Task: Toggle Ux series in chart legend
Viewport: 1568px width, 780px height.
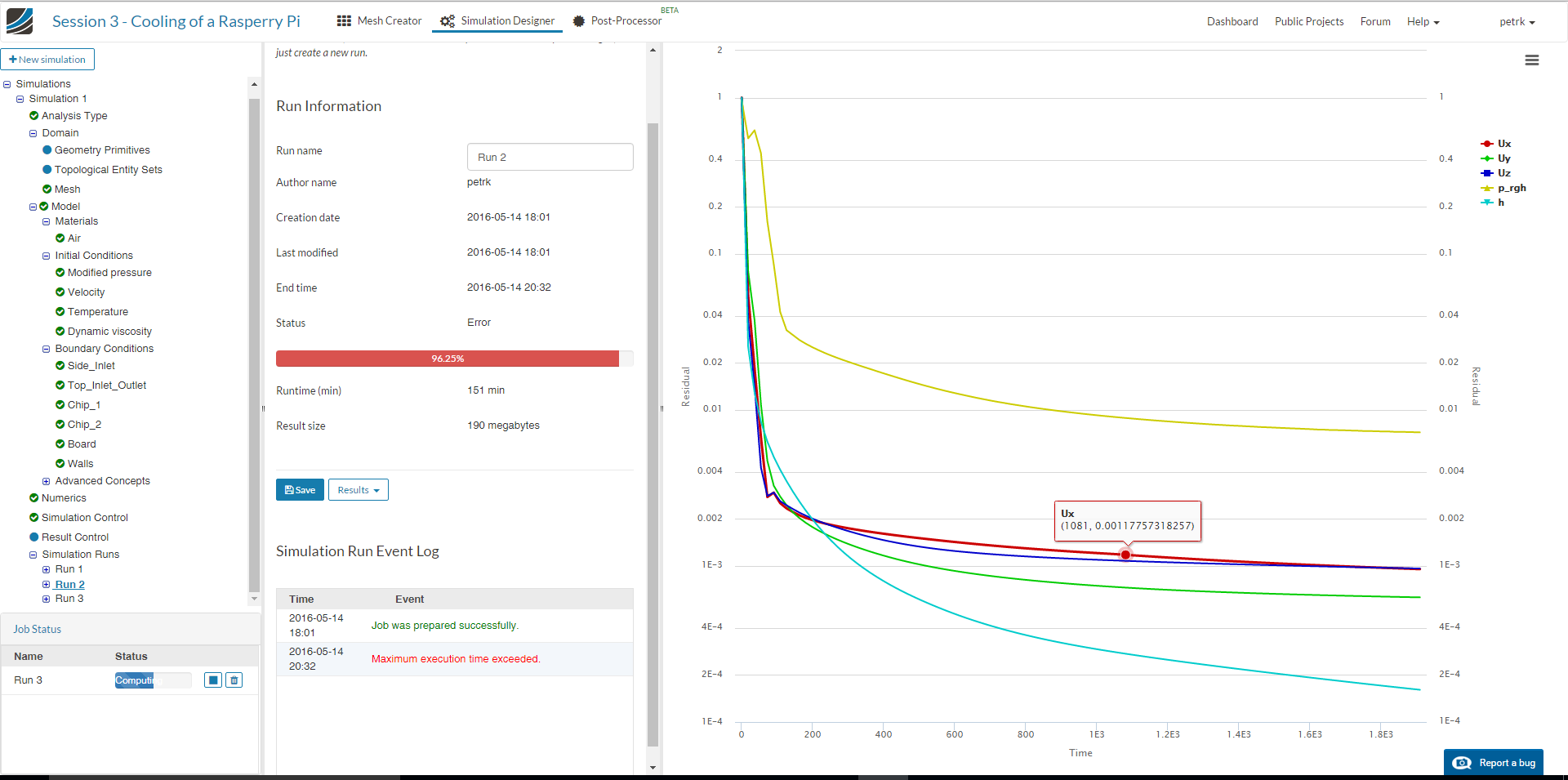Action: tap(1496, 144)
